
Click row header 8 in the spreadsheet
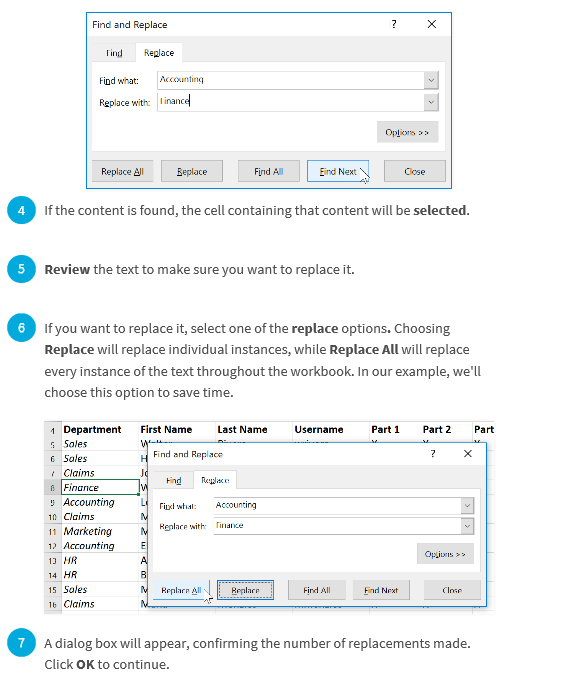(52, 487)
